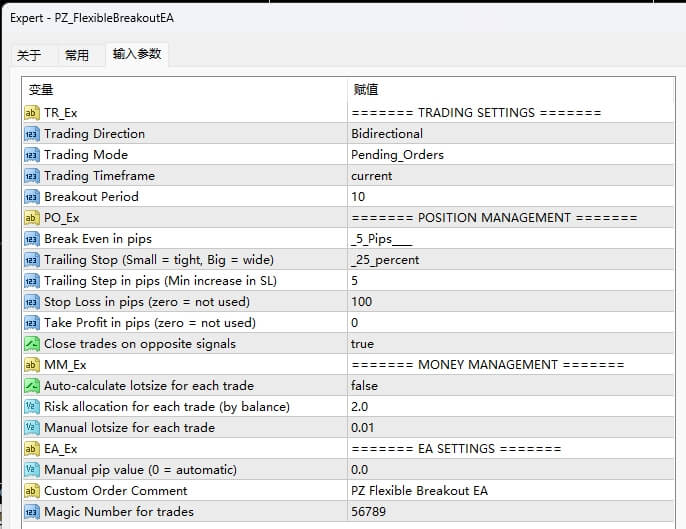Switch to the 关于 tab
The image size is (686, 529).
pyautogui.click(x=30, y=55)
